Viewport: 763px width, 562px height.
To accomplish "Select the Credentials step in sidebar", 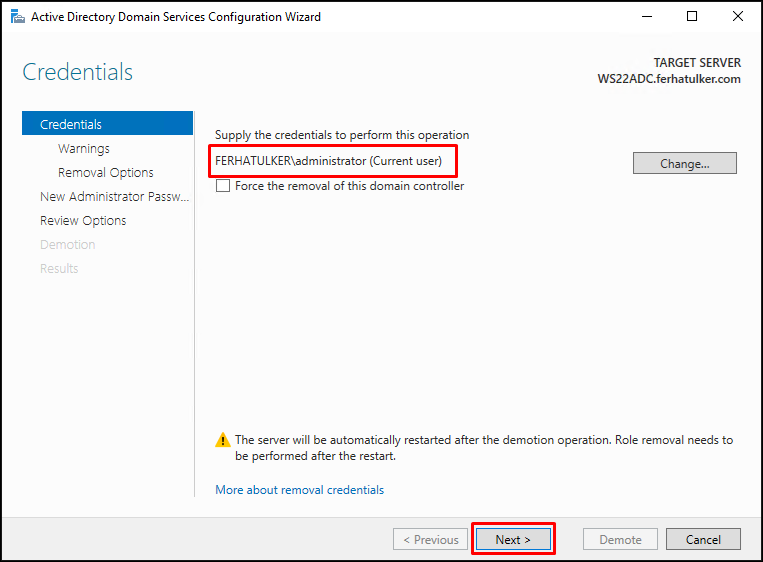I will [108, 124].
